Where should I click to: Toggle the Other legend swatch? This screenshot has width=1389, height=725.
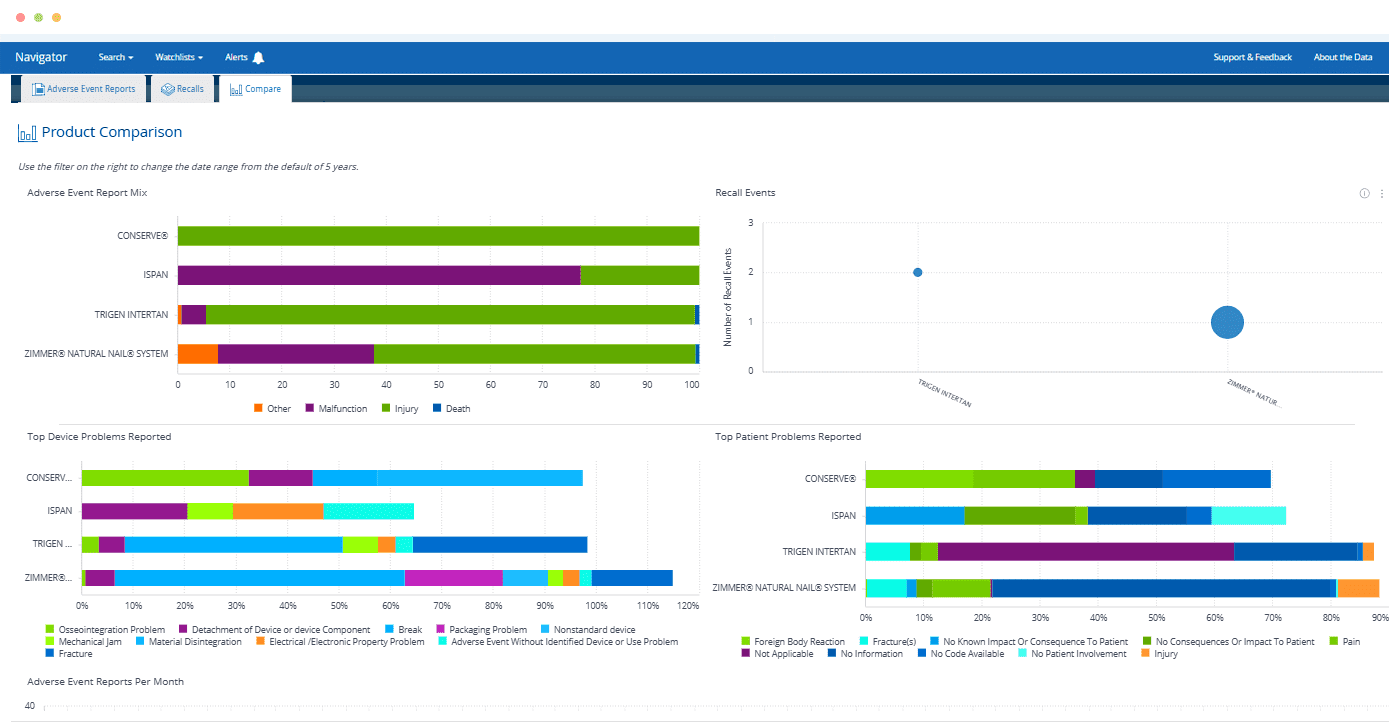point(258,408)
